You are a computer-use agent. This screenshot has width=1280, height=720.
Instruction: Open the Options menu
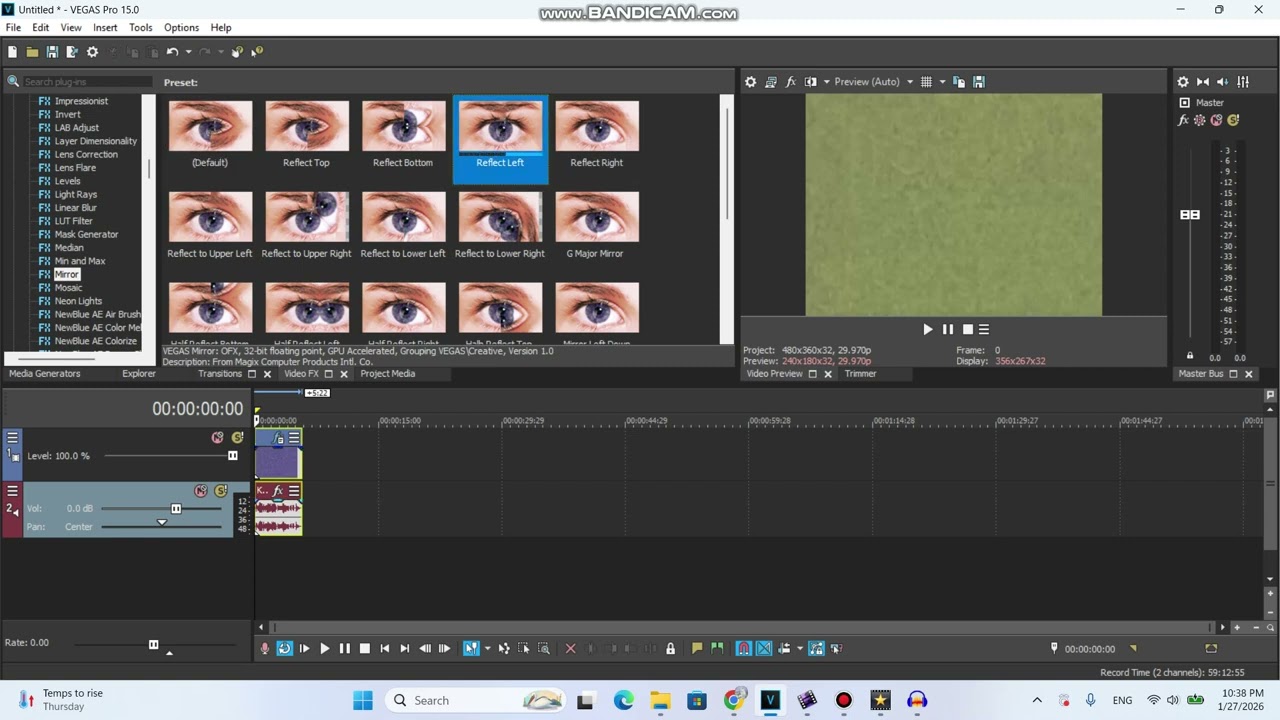point(182,28)
